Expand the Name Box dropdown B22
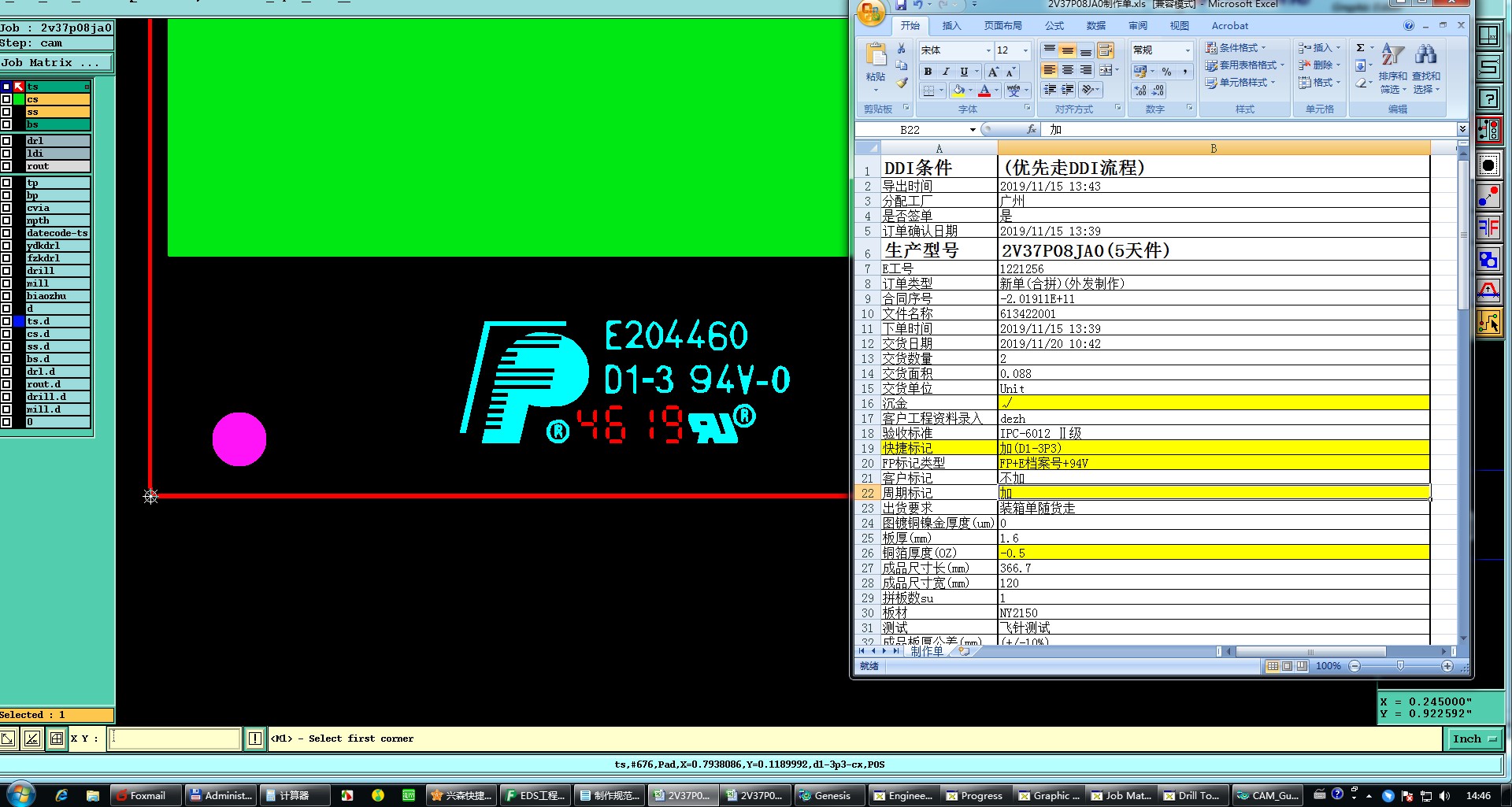 [973, 130]
